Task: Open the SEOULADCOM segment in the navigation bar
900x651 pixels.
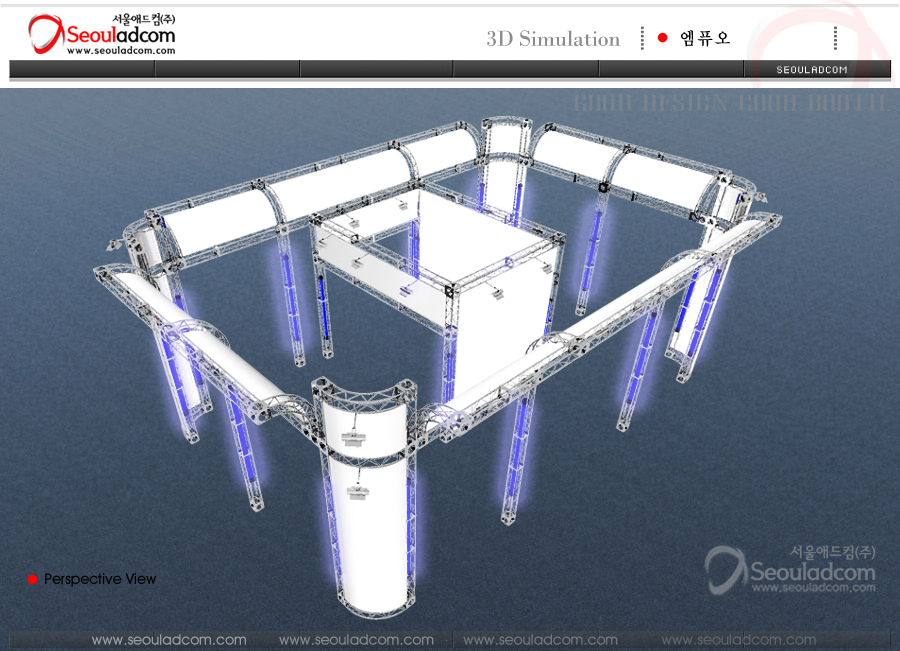Action: [812, 69]
